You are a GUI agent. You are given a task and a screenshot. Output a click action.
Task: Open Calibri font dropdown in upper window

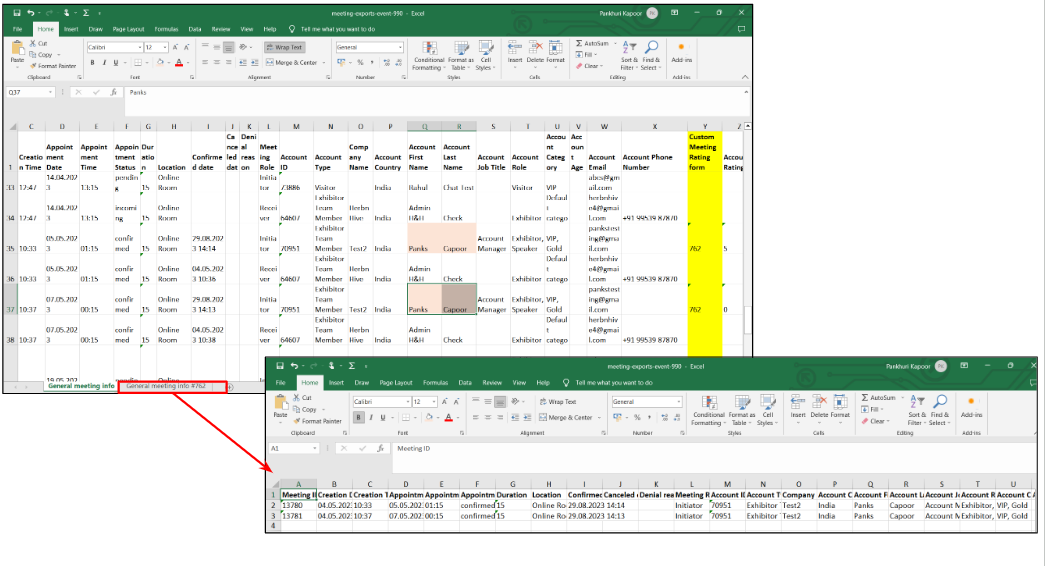coord(140,47)
